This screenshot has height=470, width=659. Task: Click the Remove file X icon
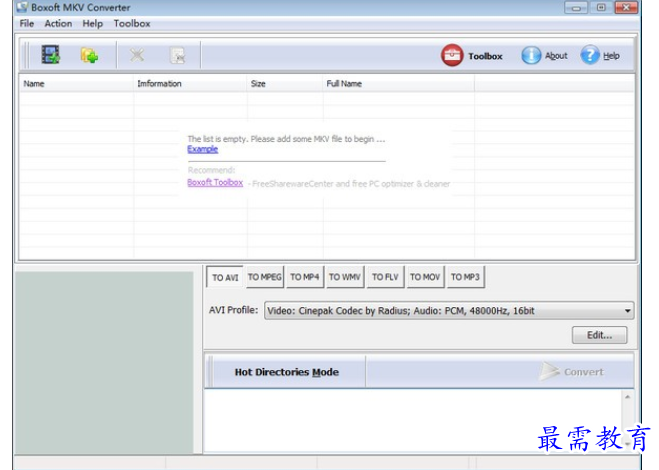[137, 55]
